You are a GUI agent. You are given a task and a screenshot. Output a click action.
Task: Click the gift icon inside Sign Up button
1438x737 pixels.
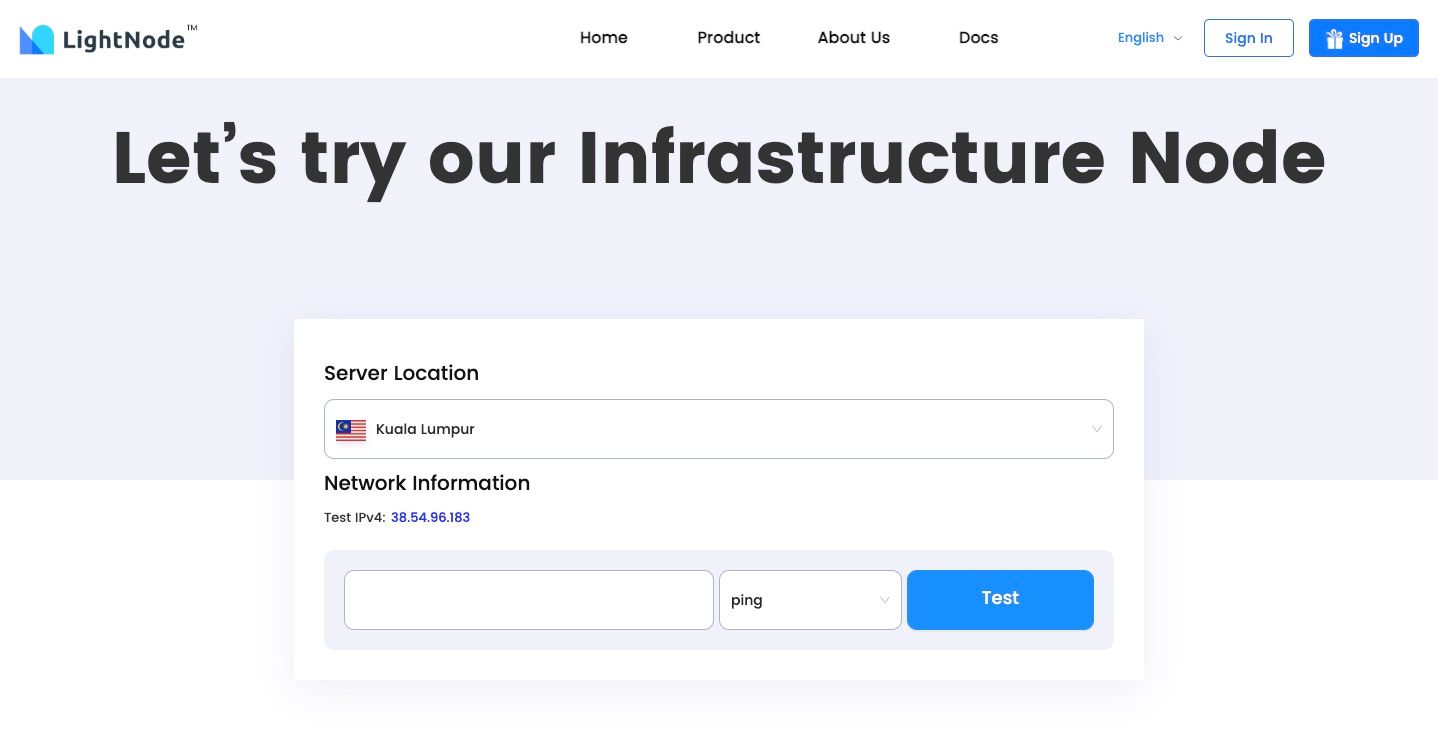click(1334, 38)
